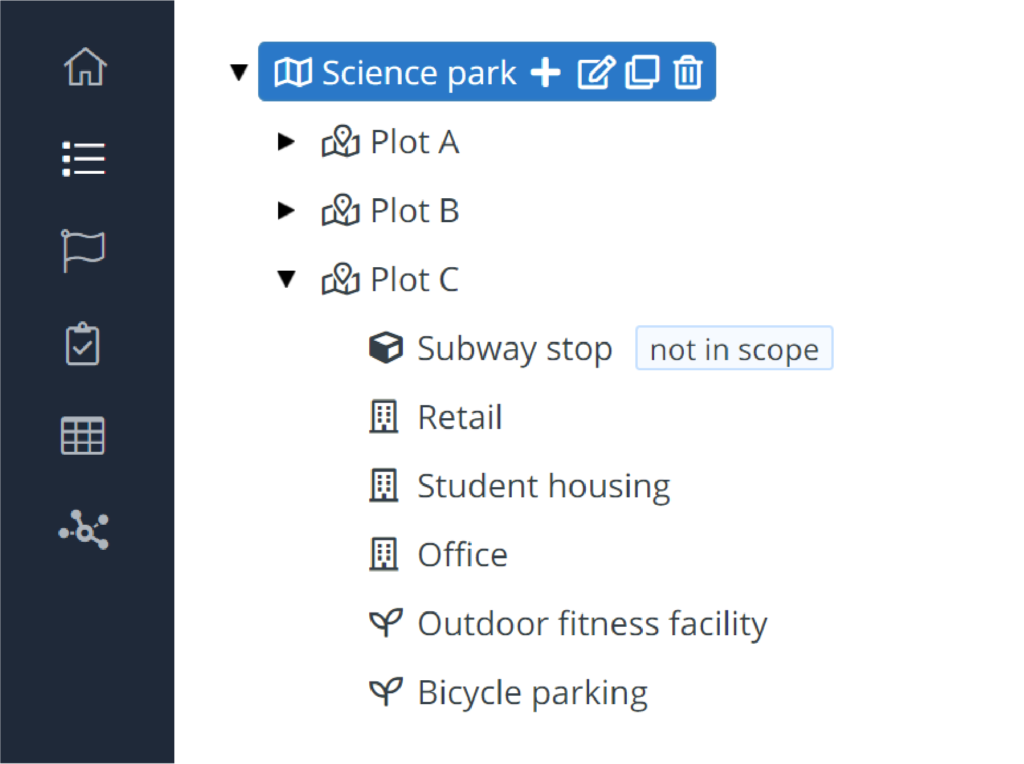The image size is (1024, 764).
Task: Click the edit pencil icon for Science park
Action: (x=596, y=72)
